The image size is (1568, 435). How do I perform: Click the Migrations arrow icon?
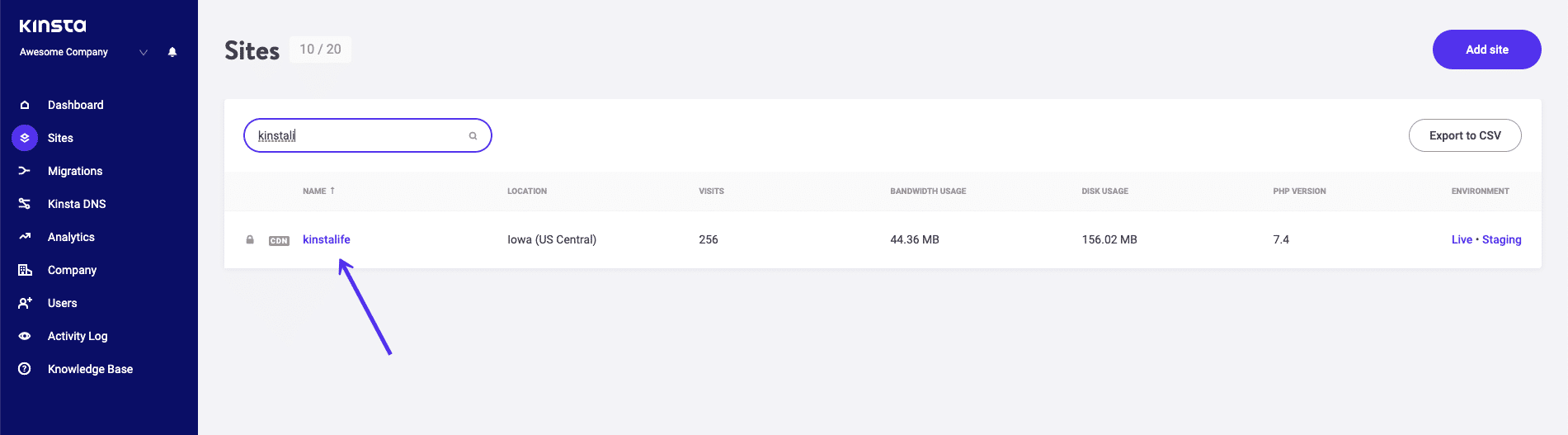25,171
